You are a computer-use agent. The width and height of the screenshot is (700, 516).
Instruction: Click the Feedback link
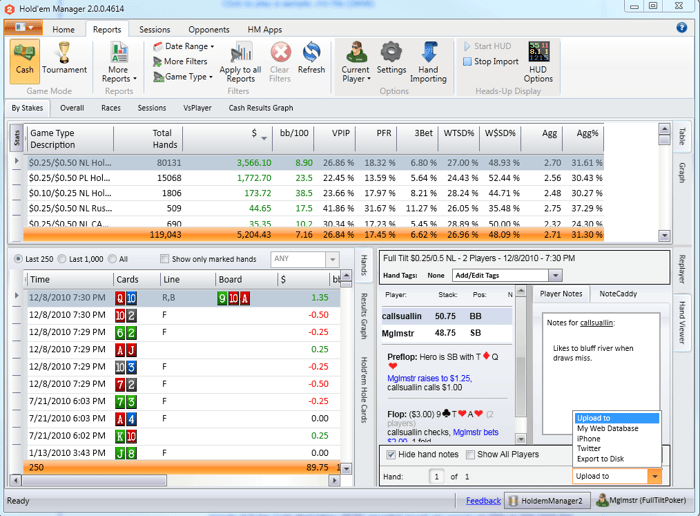pos(483,501)
